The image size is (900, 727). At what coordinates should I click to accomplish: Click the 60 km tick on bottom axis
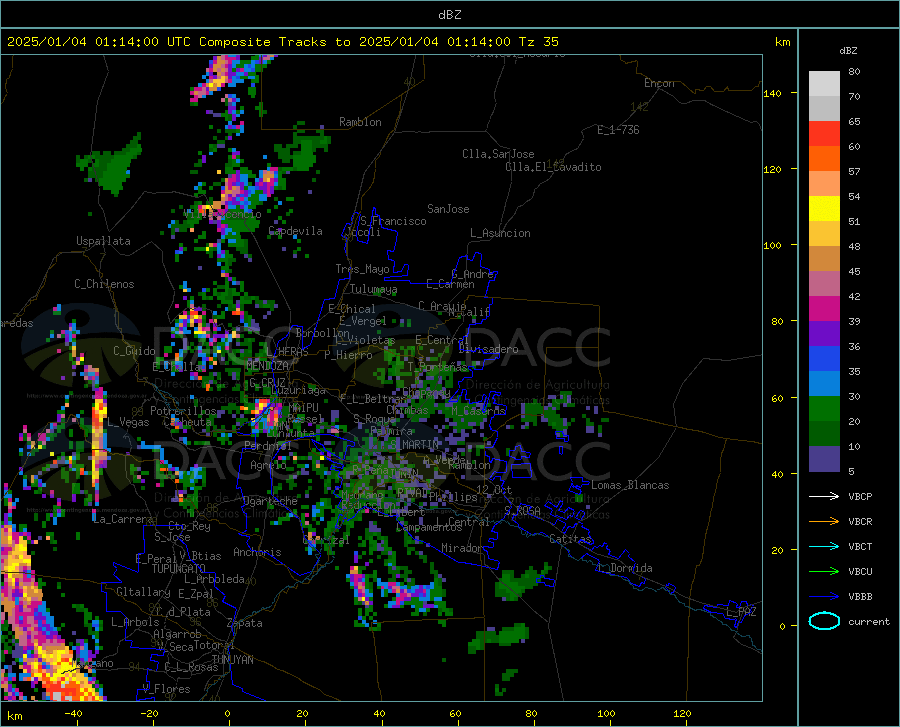[455, 713]
